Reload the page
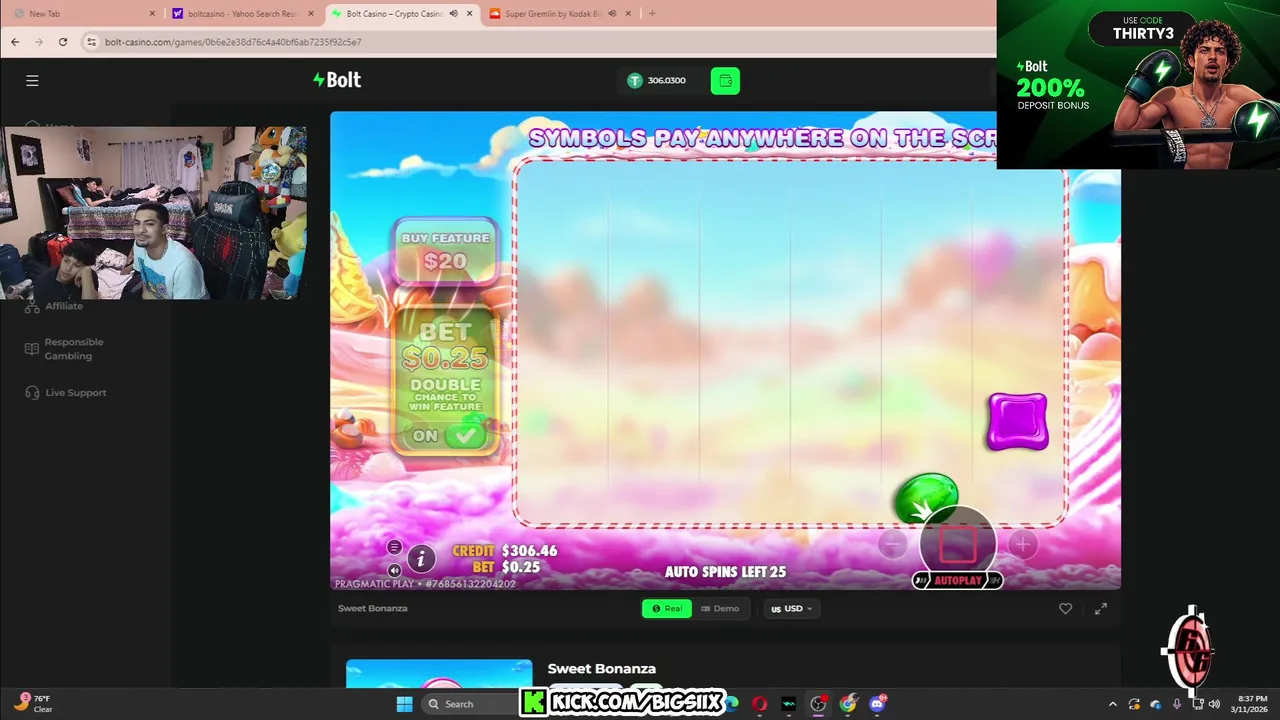The width and height of the screenshot is (1280, 720). click(x=63, y=42)
